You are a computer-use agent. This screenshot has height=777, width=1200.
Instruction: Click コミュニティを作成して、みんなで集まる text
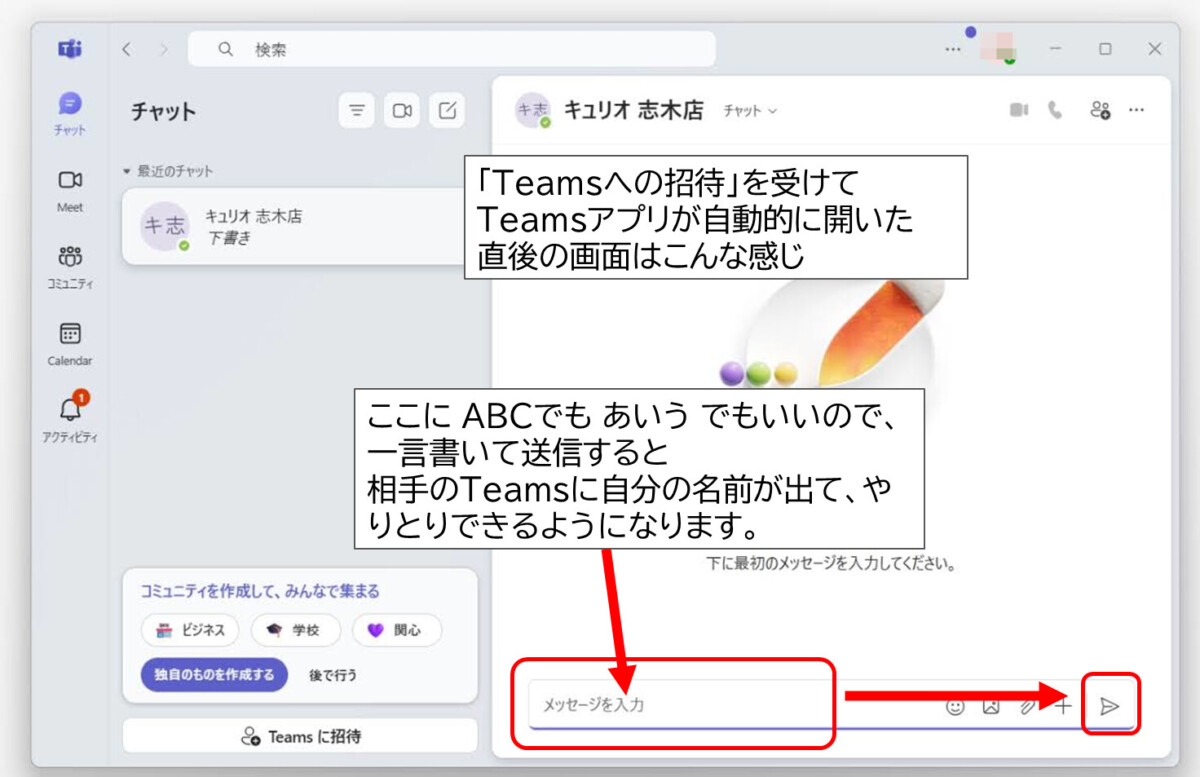260,592
